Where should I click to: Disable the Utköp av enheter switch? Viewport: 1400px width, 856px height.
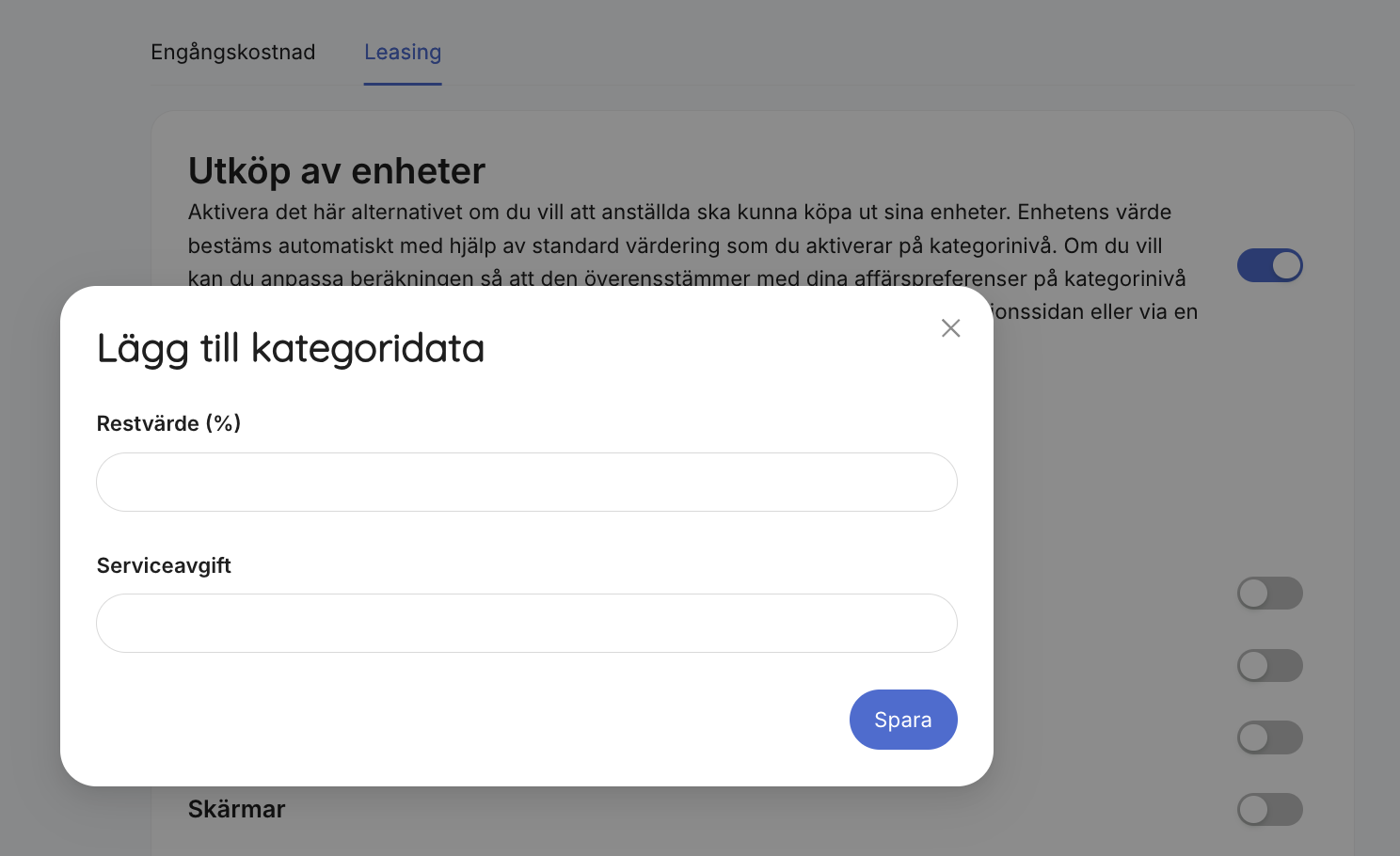(x=1269, y=265)
